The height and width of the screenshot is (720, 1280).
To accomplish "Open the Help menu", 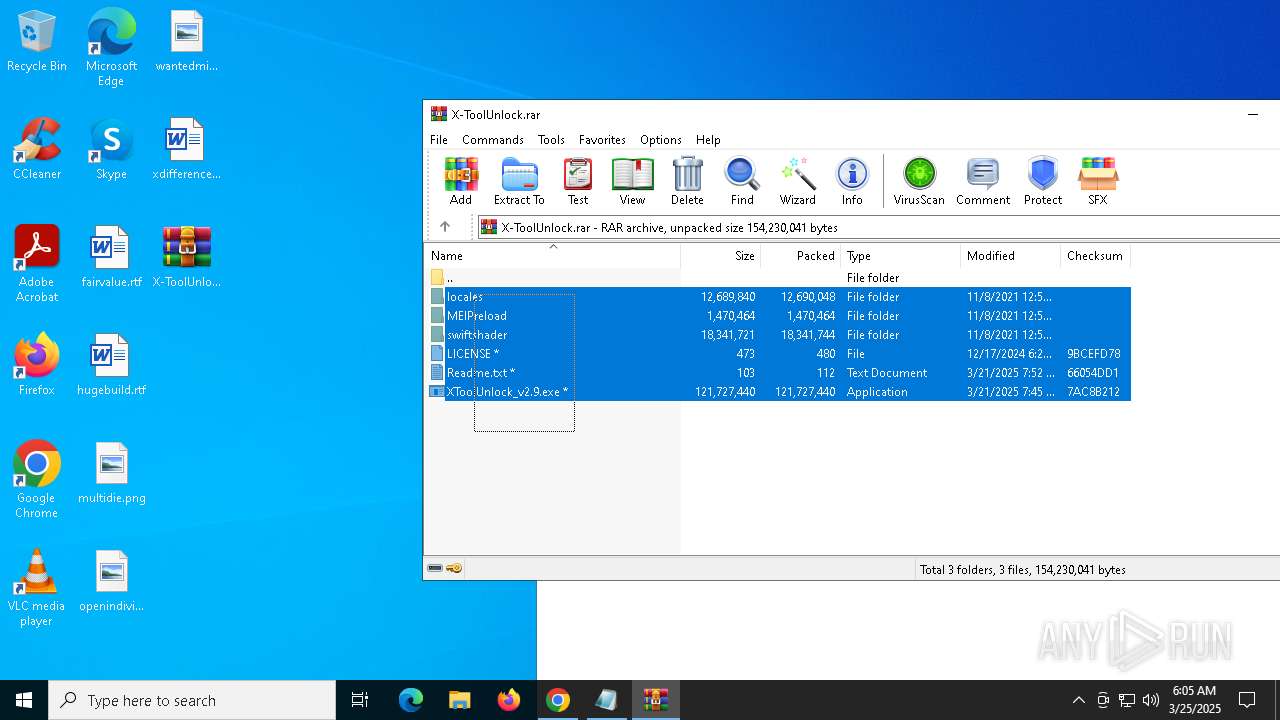I will point(708,140).
